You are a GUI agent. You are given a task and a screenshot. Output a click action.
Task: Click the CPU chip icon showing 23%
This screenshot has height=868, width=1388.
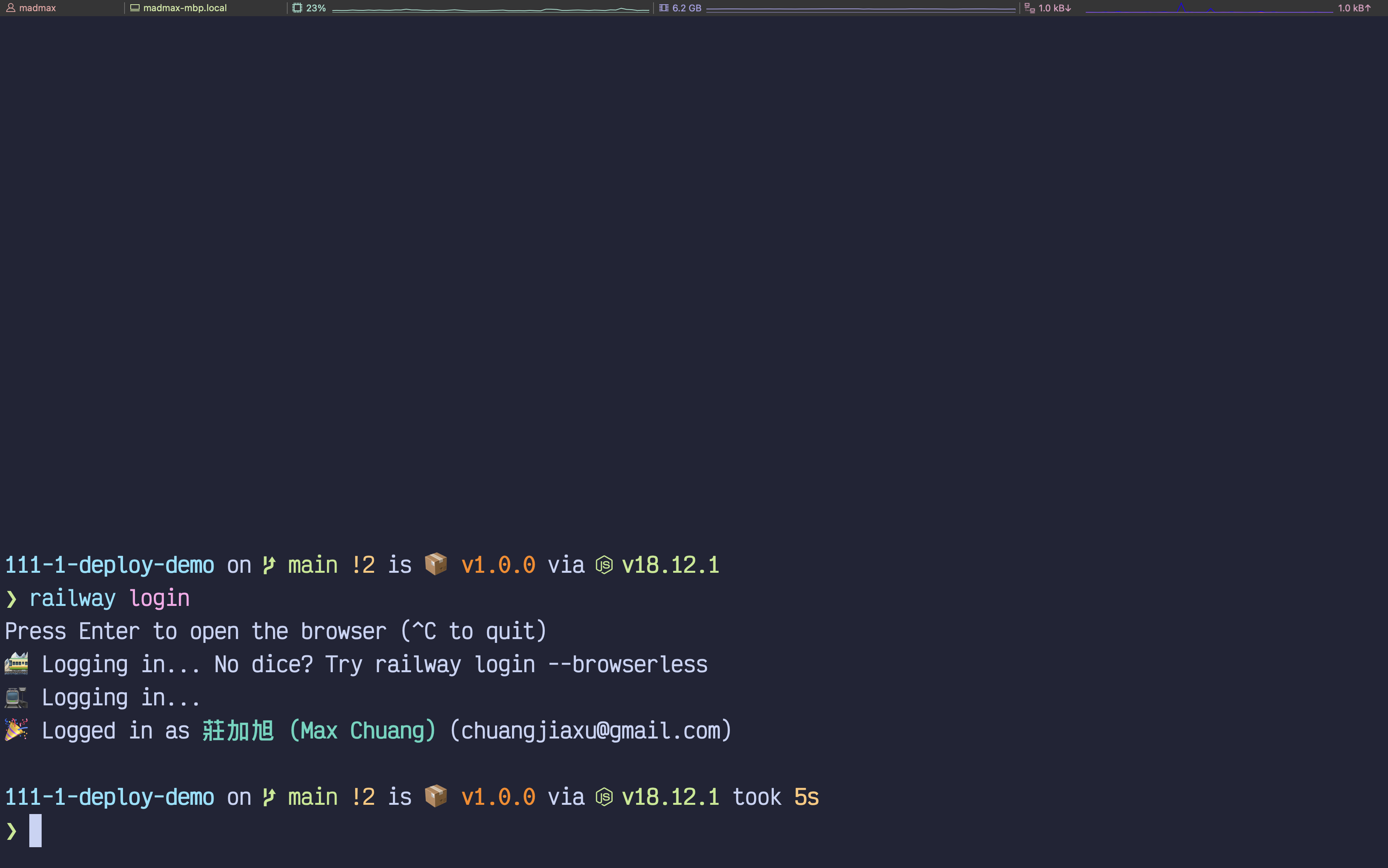pos(297,8)
